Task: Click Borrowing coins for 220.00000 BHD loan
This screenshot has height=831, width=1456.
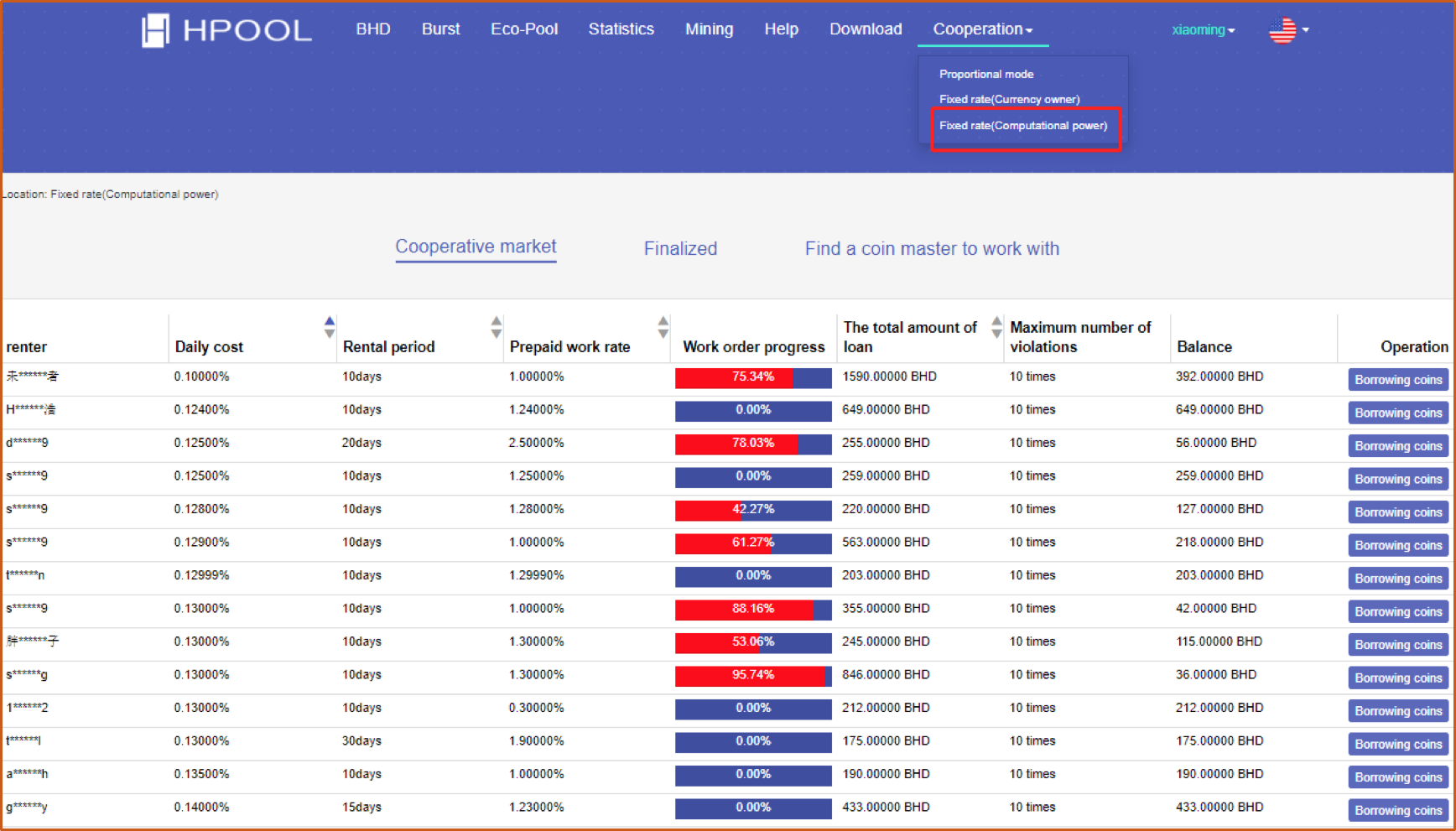Action: coord(1398,512)
